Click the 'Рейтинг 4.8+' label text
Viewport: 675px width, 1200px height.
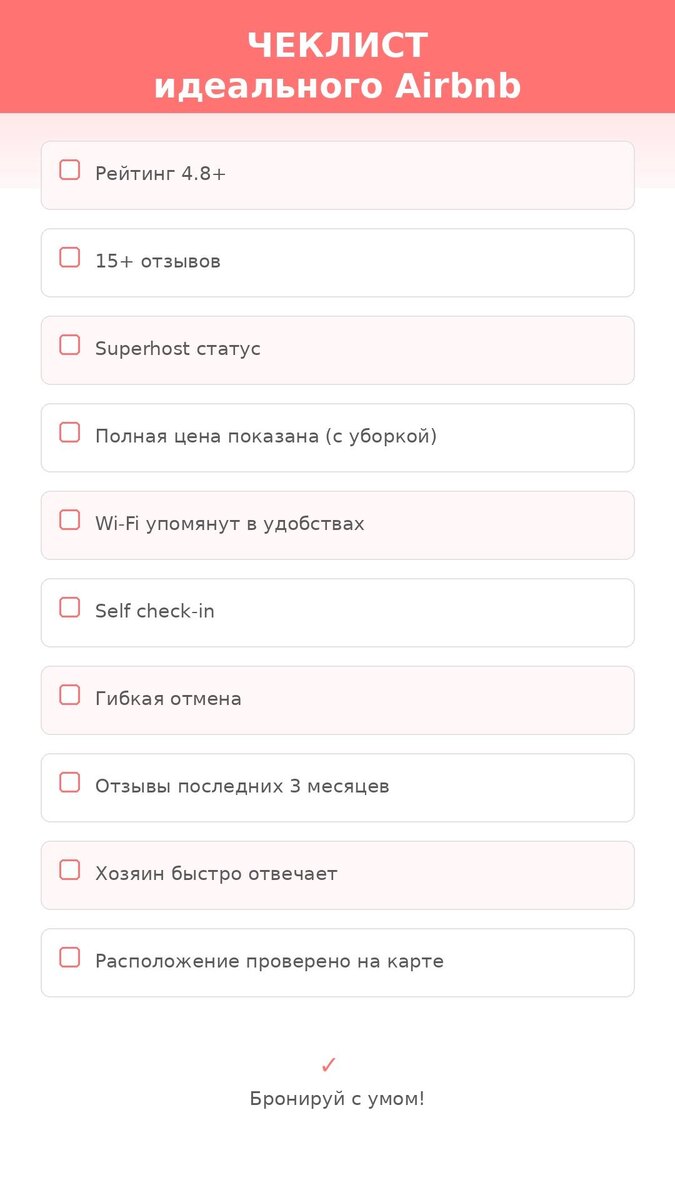(x=160, y=174)
